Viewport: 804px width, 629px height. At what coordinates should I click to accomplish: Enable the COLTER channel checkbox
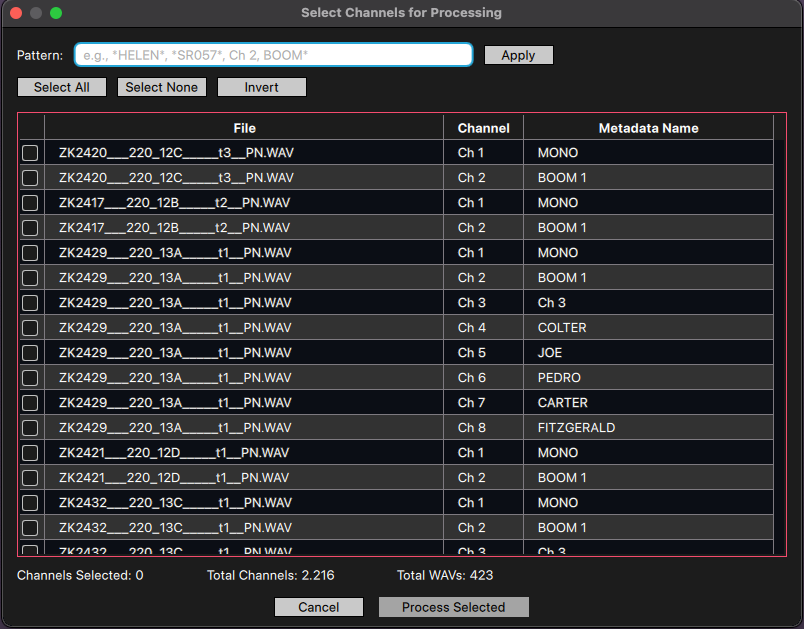tap(30, 328)
